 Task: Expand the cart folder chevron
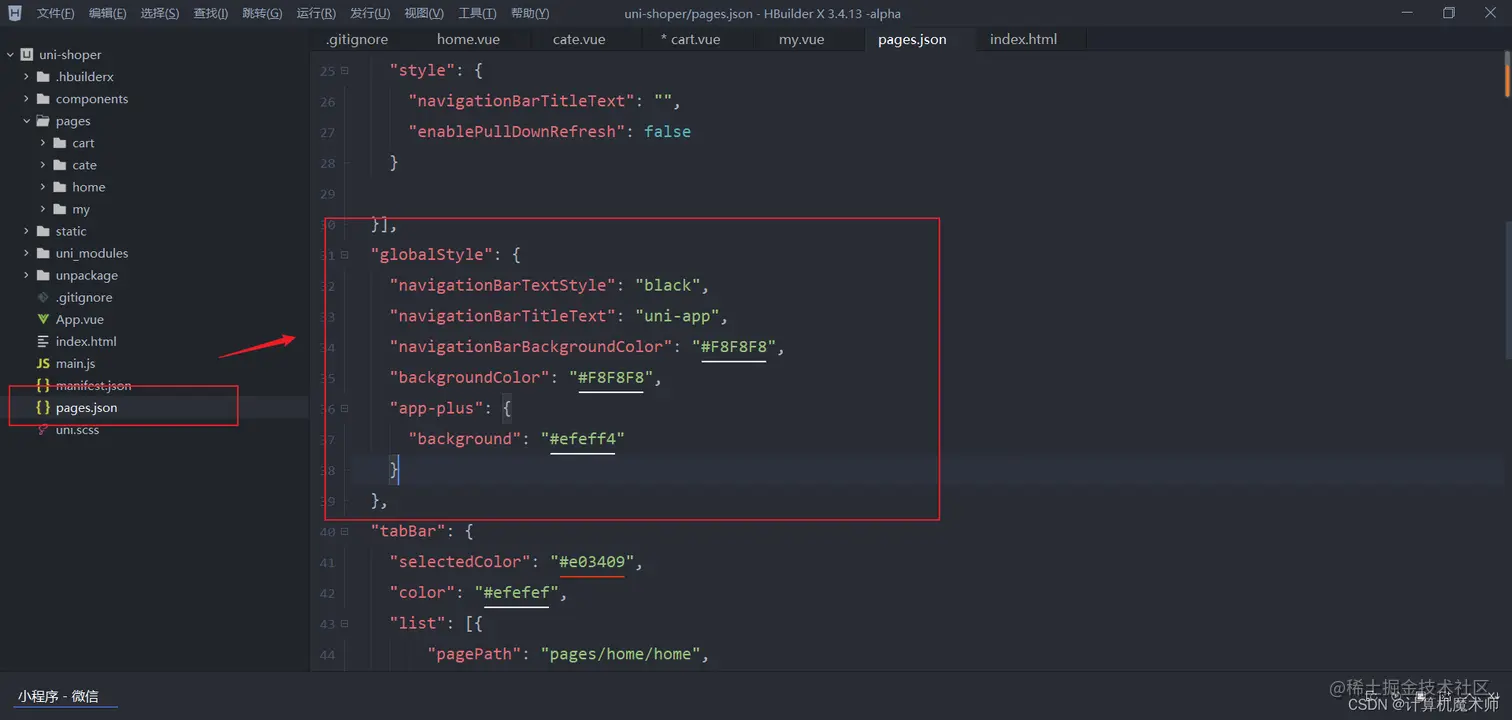point(43,143)
